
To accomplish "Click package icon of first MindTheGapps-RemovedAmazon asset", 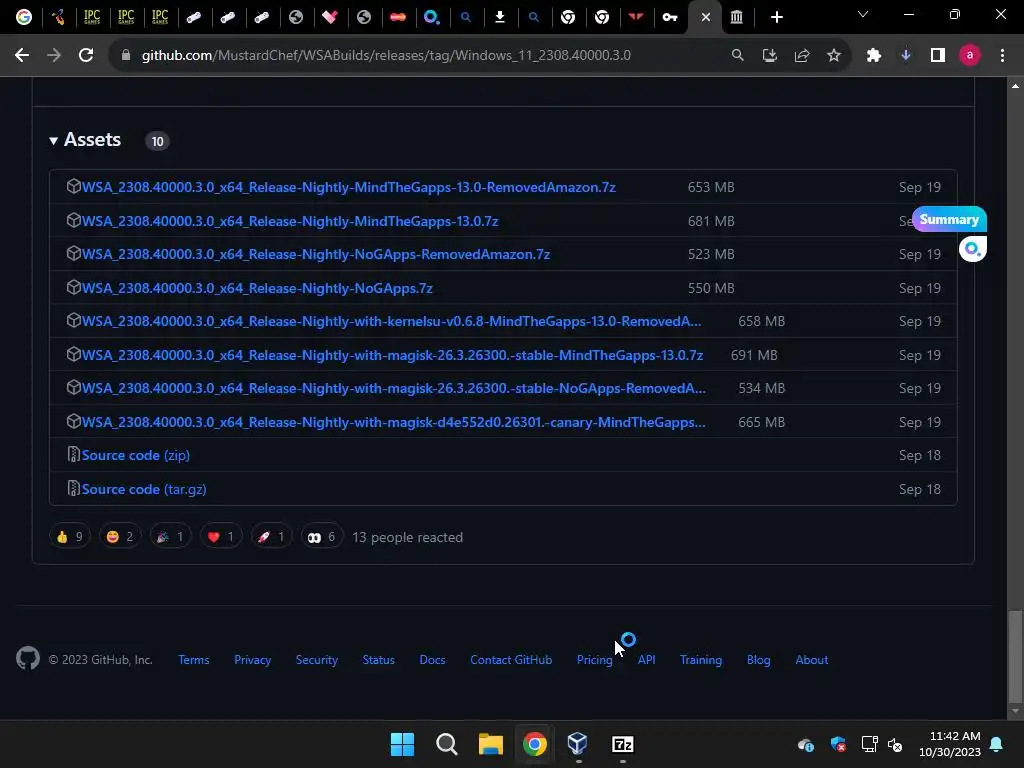I will [x=73, y=187].
